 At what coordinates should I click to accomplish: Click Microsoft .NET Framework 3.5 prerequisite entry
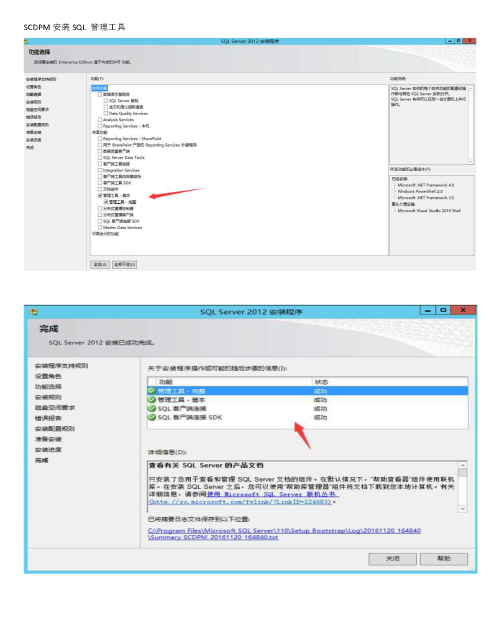[426, 198]
